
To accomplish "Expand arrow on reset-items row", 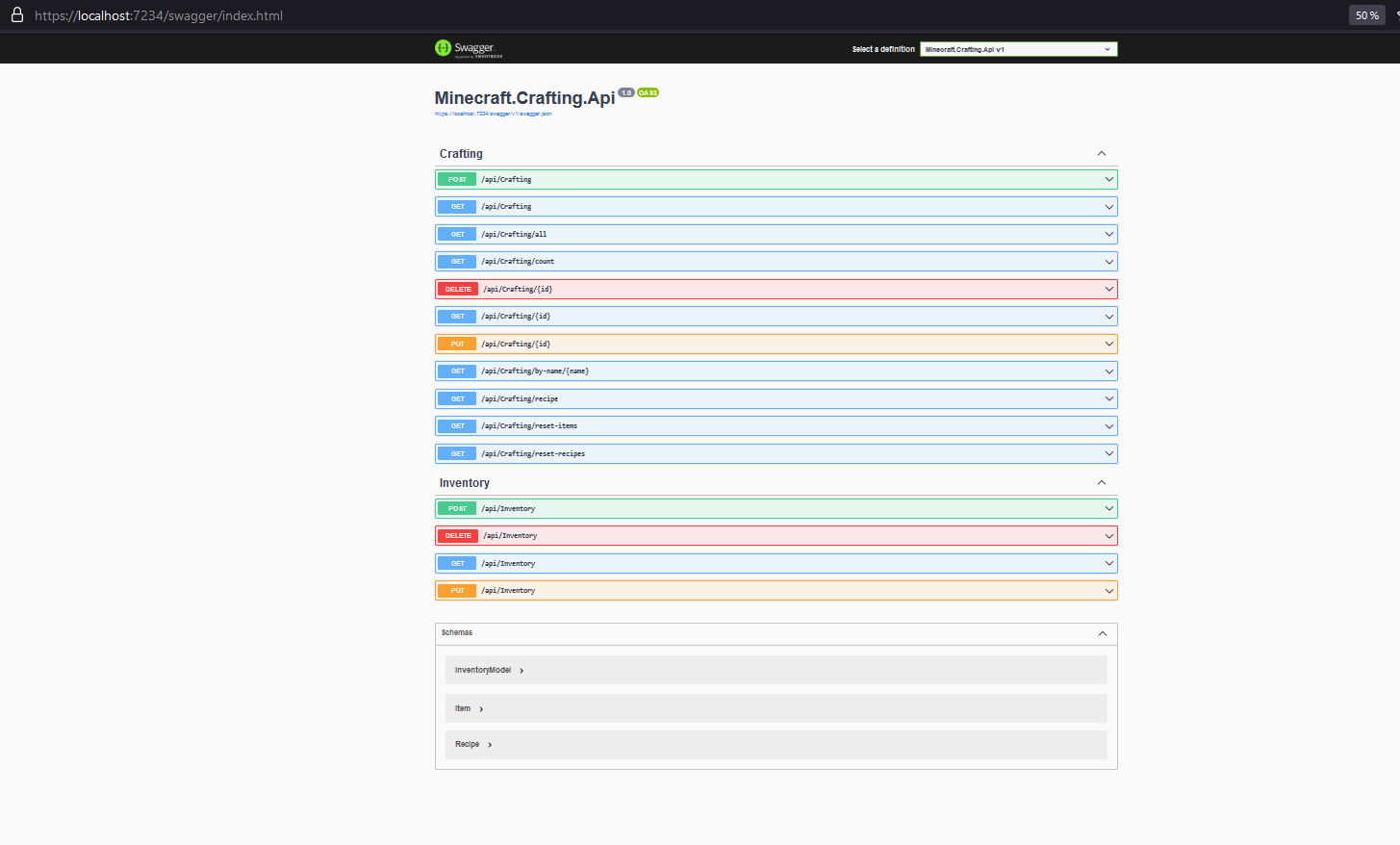I will (x=1109, y=426).
